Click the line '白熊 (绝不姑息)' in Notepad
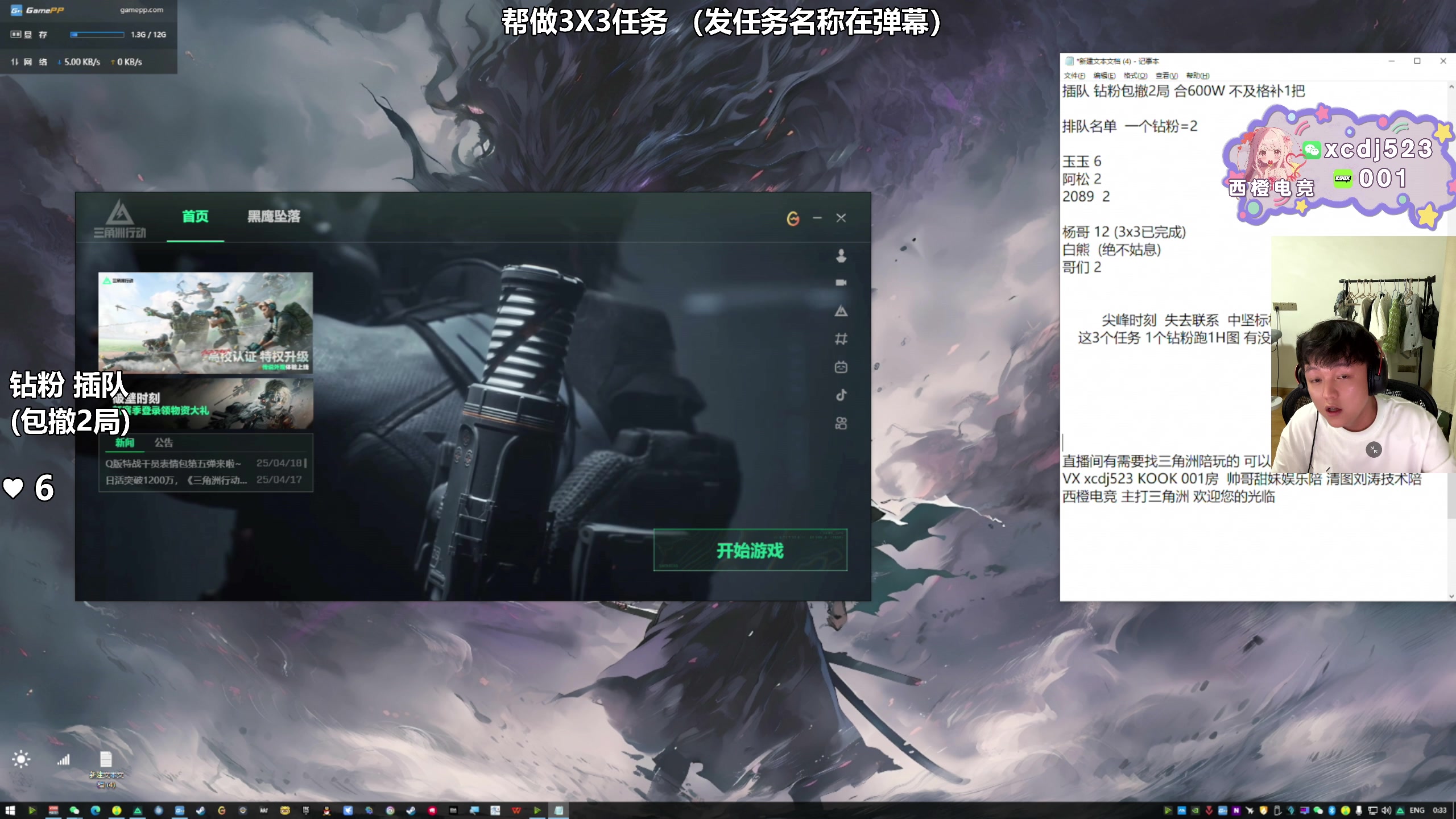Image resolution: width=1456 pixels, height=819 pixels. [1112, 250]
